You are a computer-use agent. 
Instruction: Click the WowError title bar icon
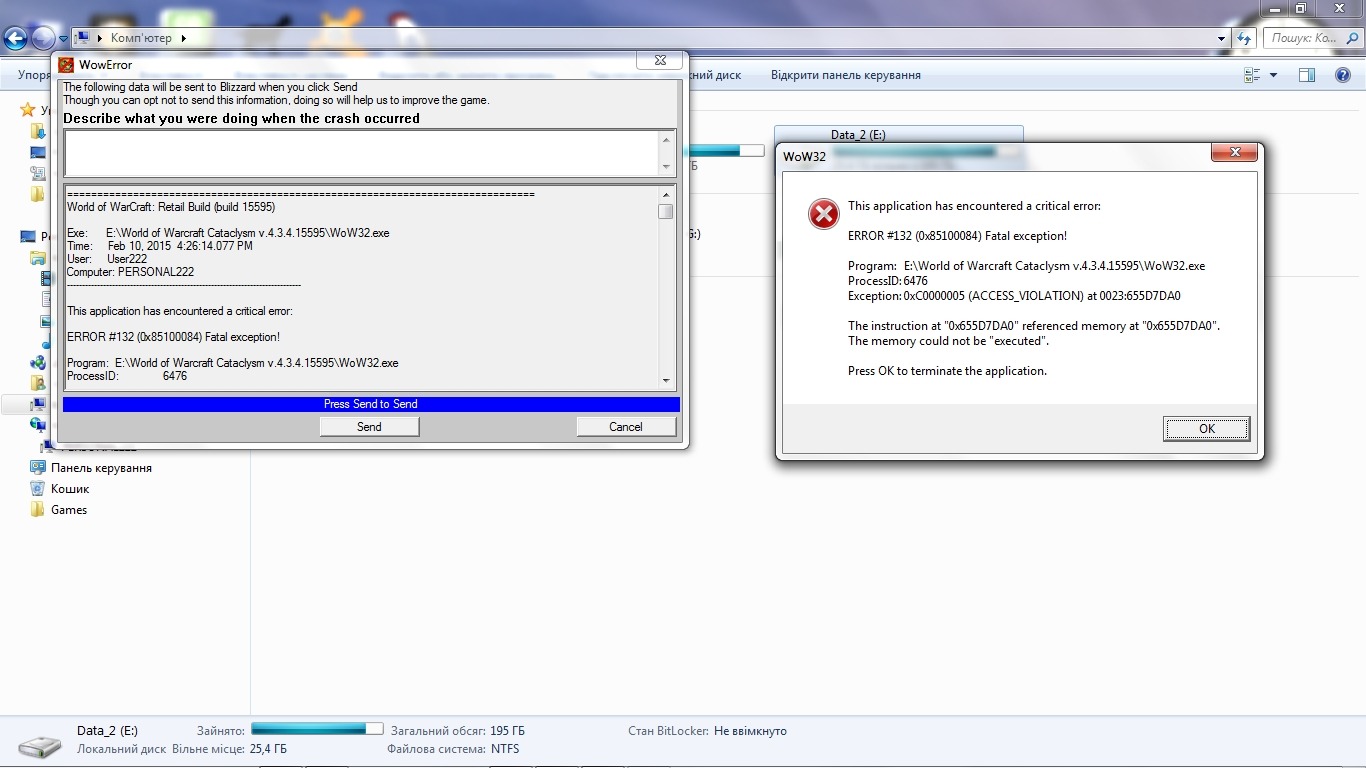point(67,65)
